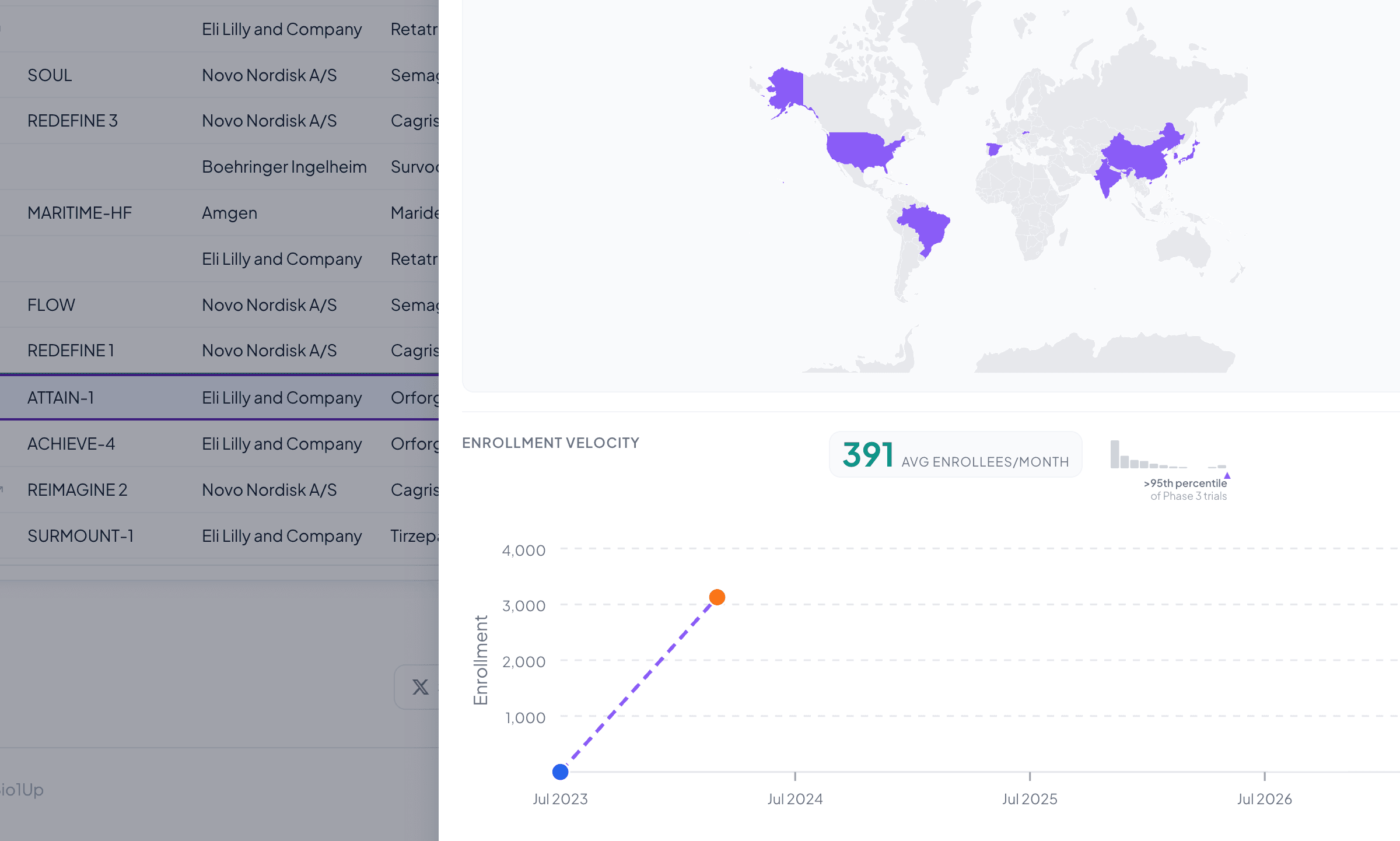Click the blue Jul 2023 start point
This screenshot has height=841, width=1400.
(560, 772)
